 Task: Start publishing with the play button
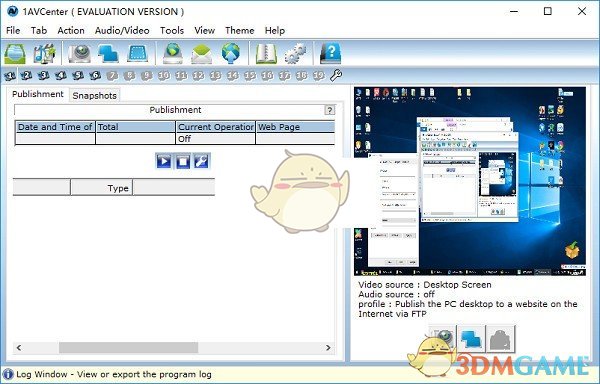point(164,161)
